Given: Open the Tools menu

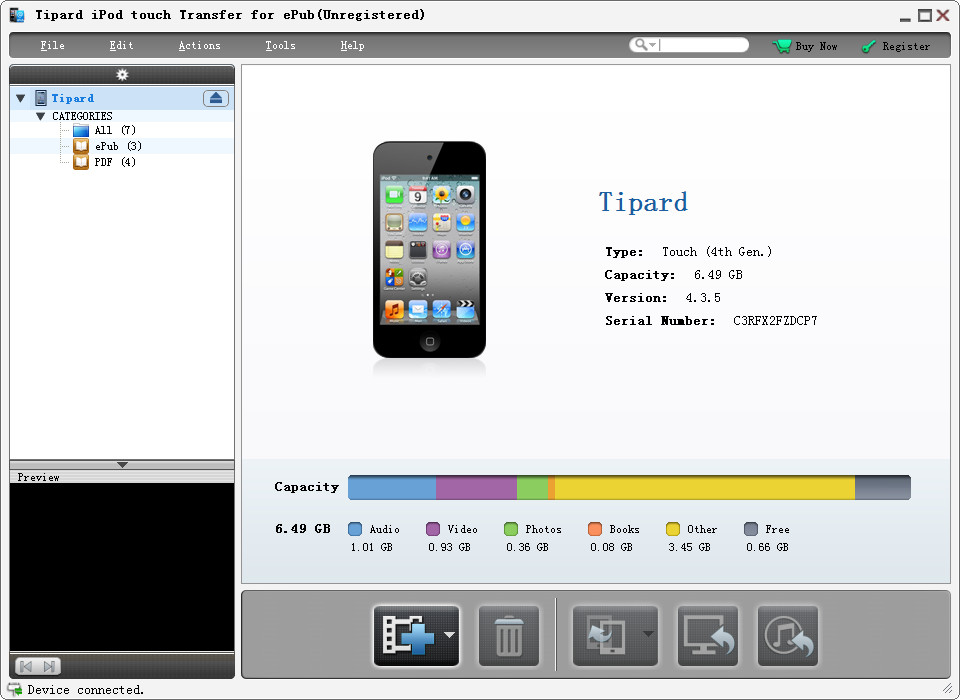Looking at the screenshot, I should [x=280, y=45].
